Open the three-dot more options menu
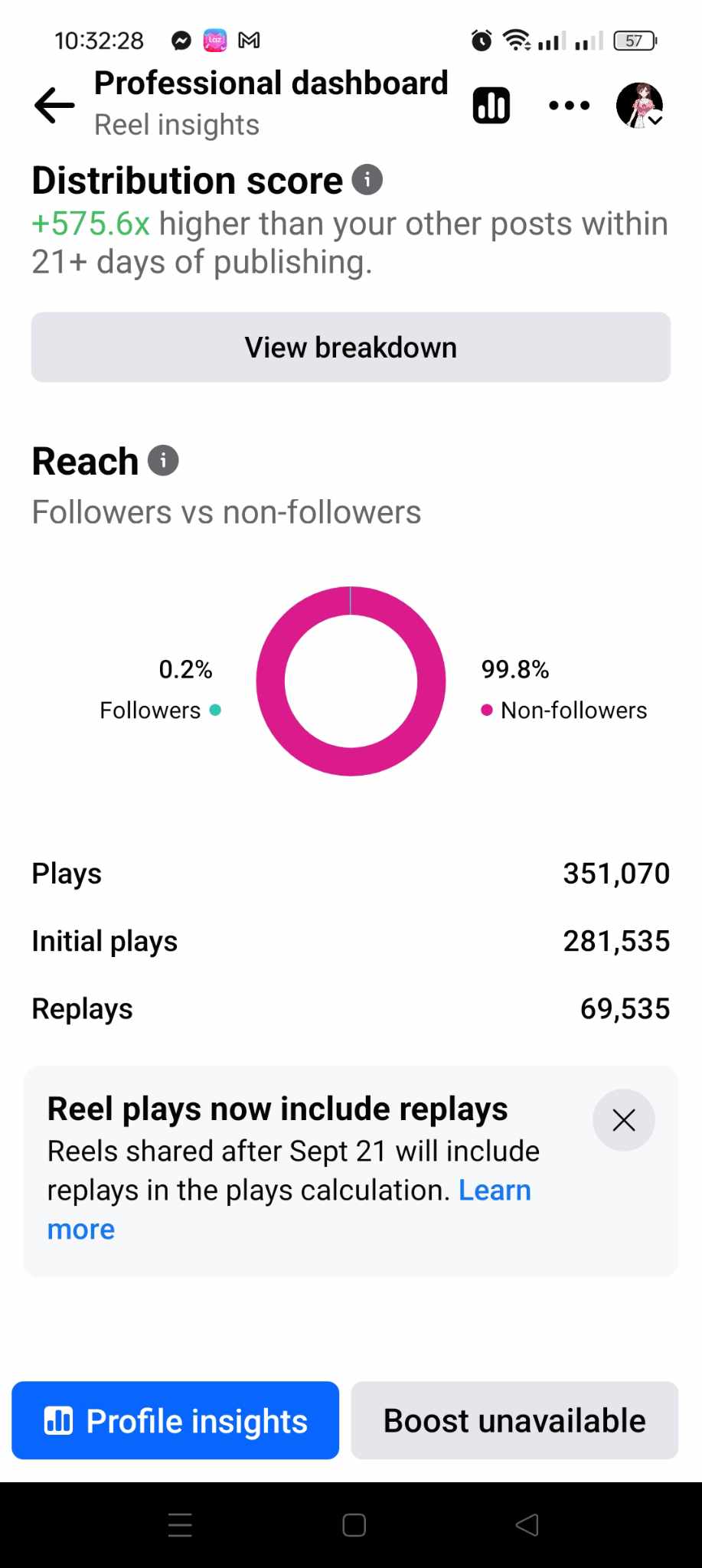The width and height of the screenshot is (702, 1568). [x=570, y=106]
